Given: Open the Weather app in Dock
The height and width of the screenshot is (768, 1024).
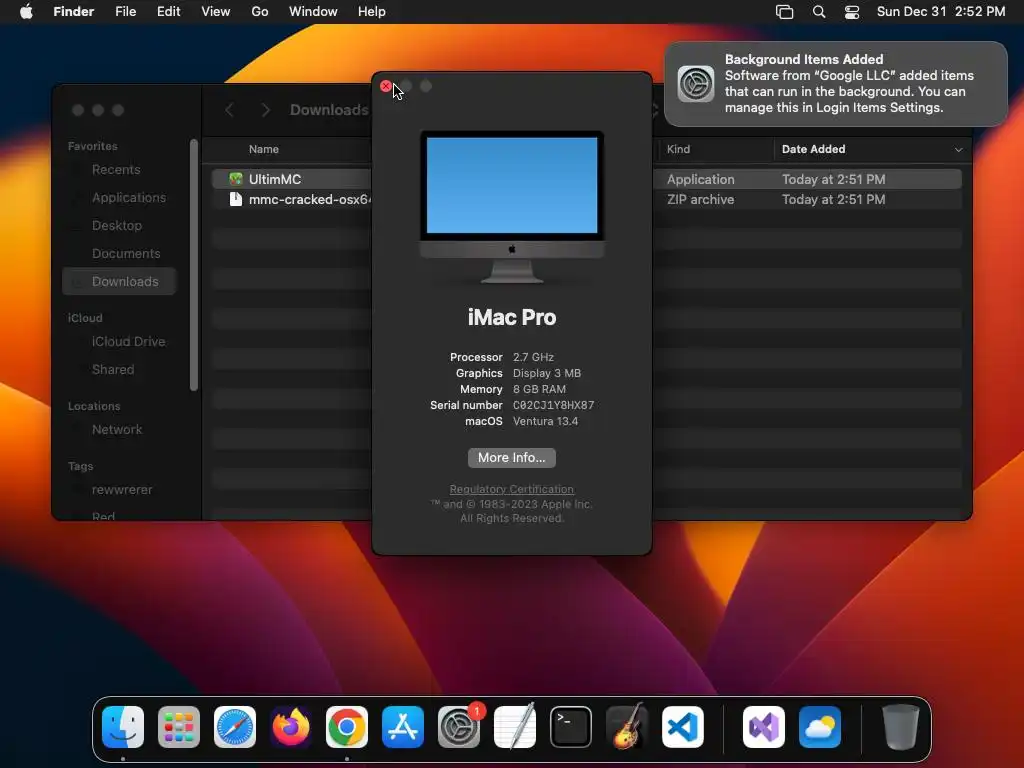Looking at the screenshot, I should [x=820, y=727].
